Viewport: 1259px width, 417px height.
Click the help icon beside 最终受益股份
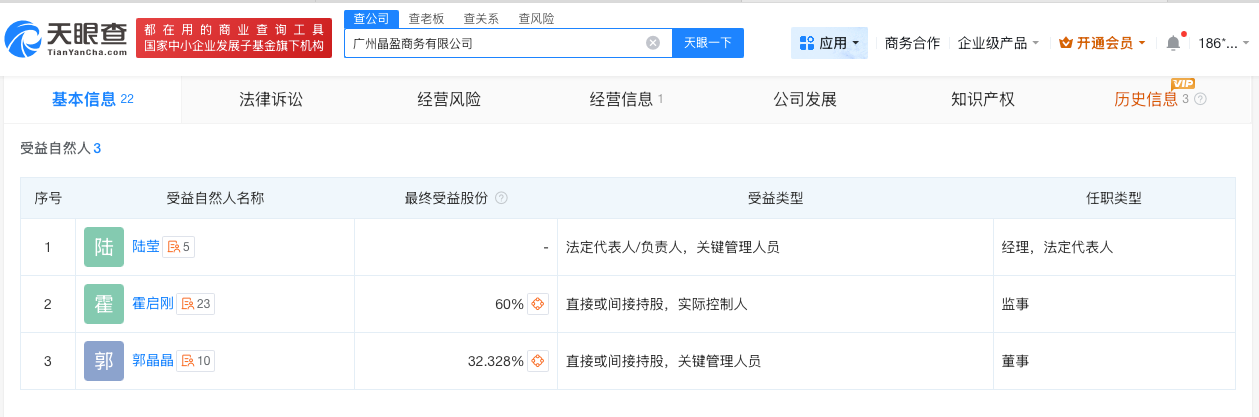(x=501, y=198)
